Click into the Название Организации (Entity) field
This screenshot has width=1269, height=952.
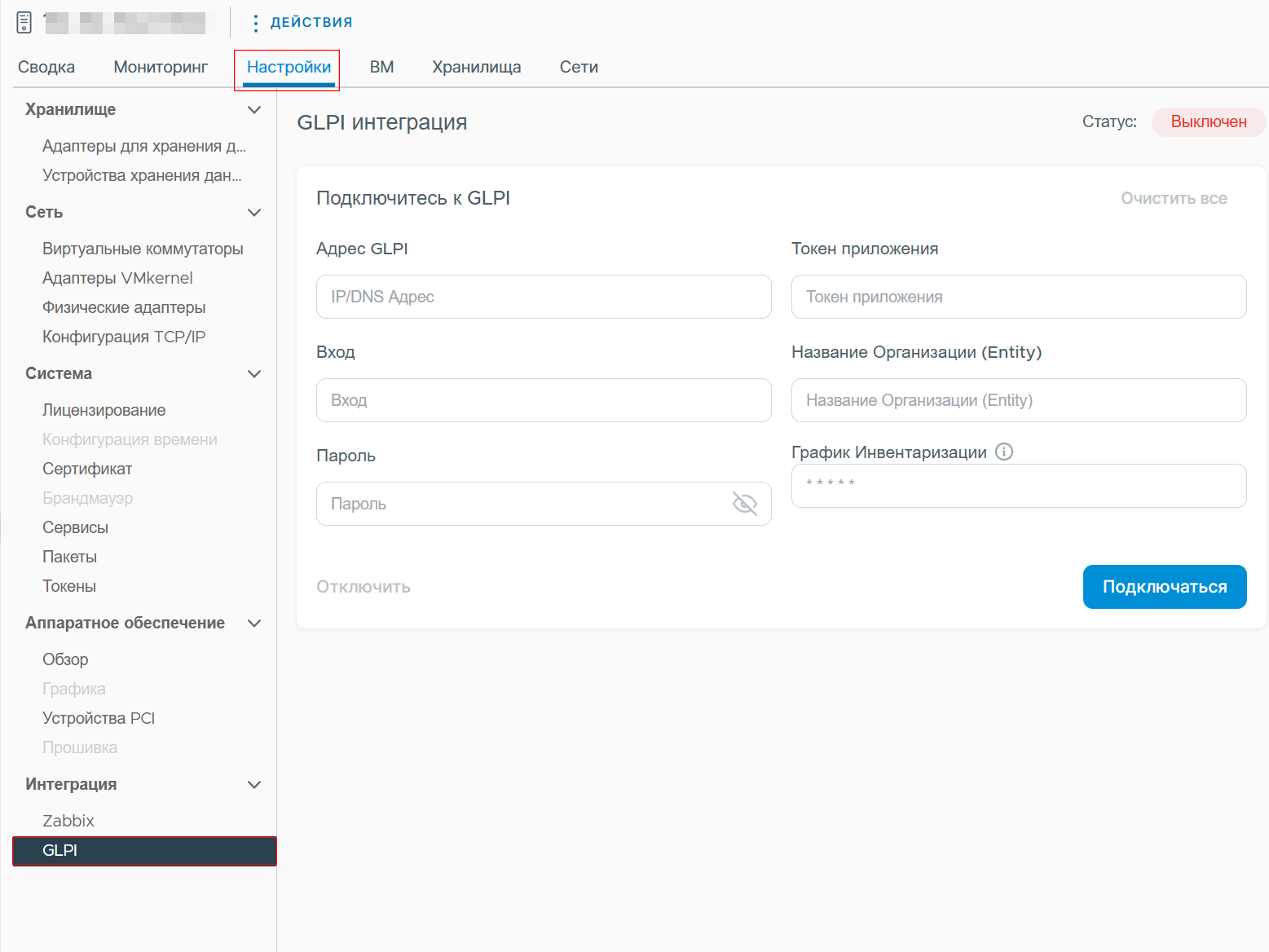click(1019, 400)
